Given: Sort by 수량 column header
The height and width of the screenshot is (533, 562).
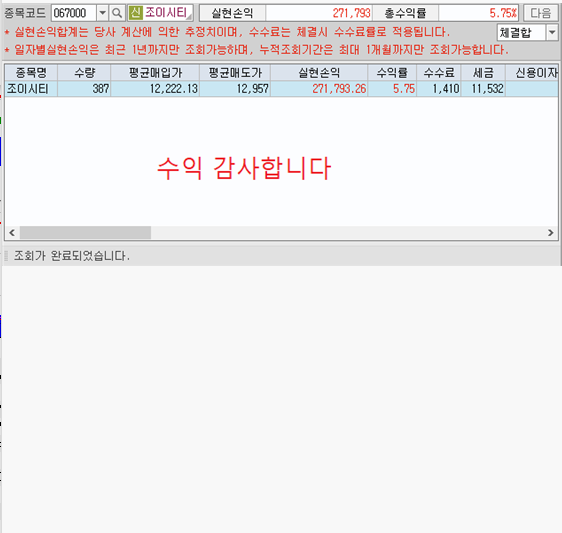Looking at the screenshot, I should pos(84,73).
